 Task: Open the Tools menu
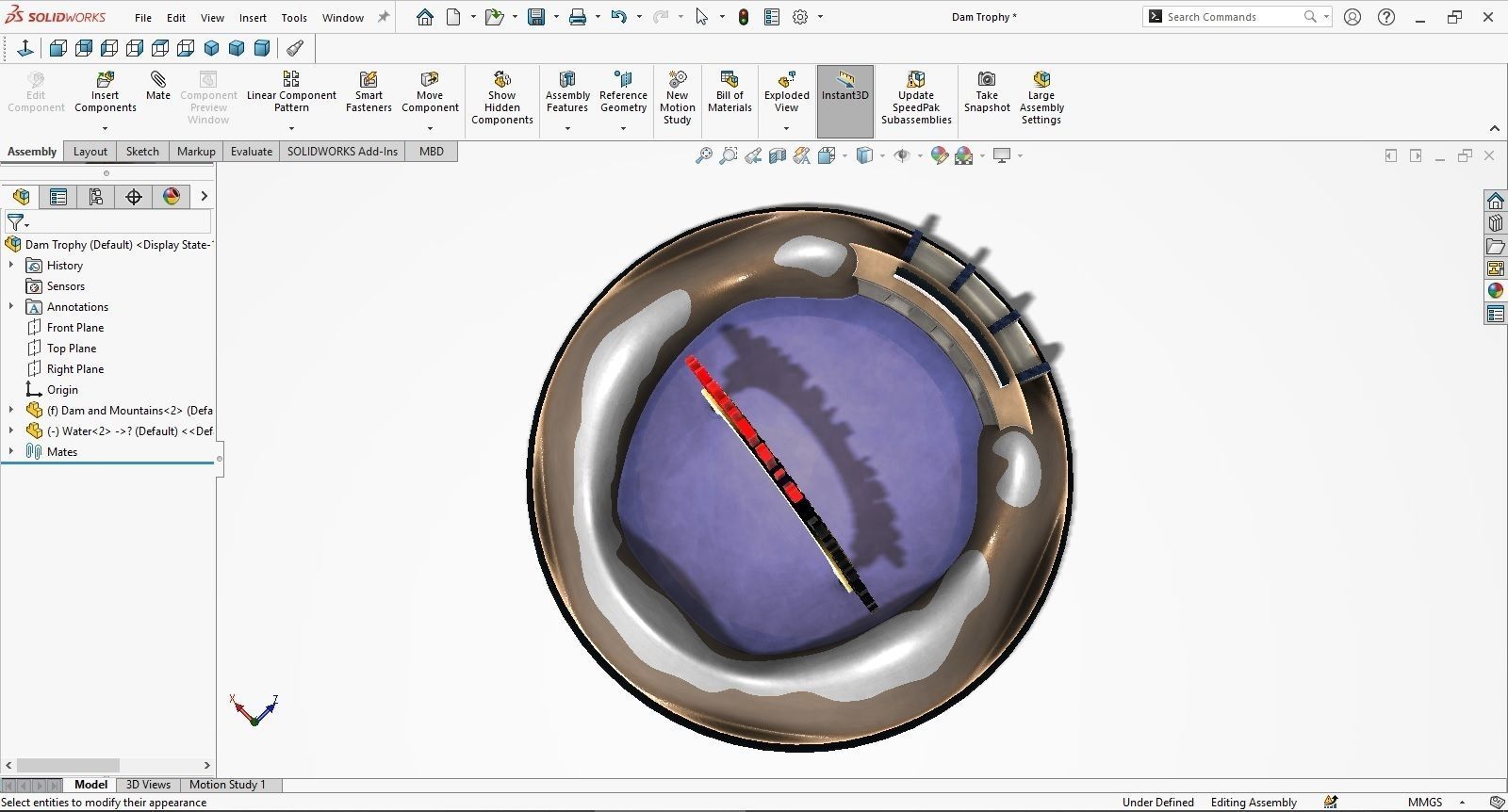(294, 18)
